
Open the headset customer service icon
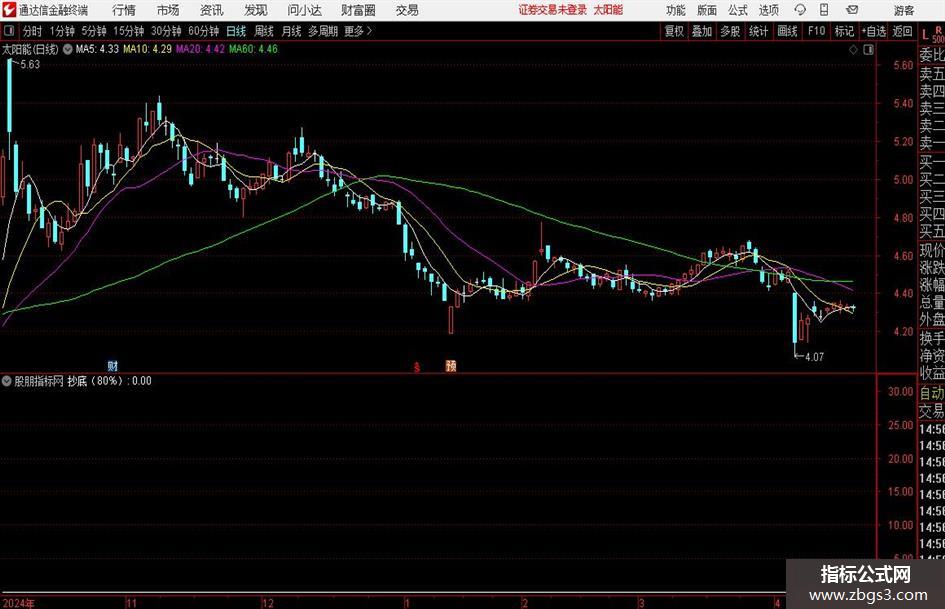(x=800, y=10)
